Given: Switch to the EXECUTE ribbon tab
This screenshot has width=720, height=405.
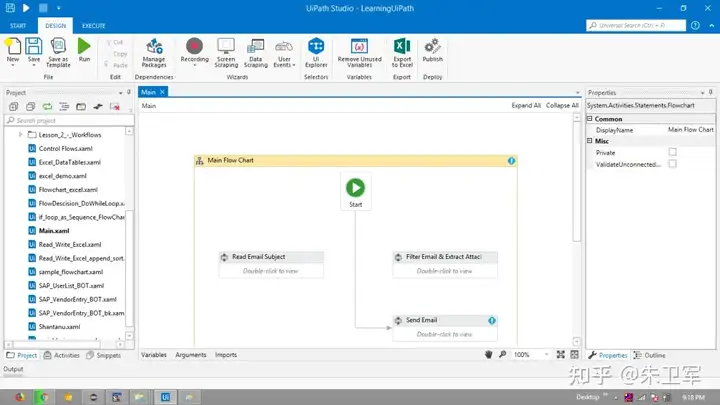Looking at the screenshot, I should point(94,26).
